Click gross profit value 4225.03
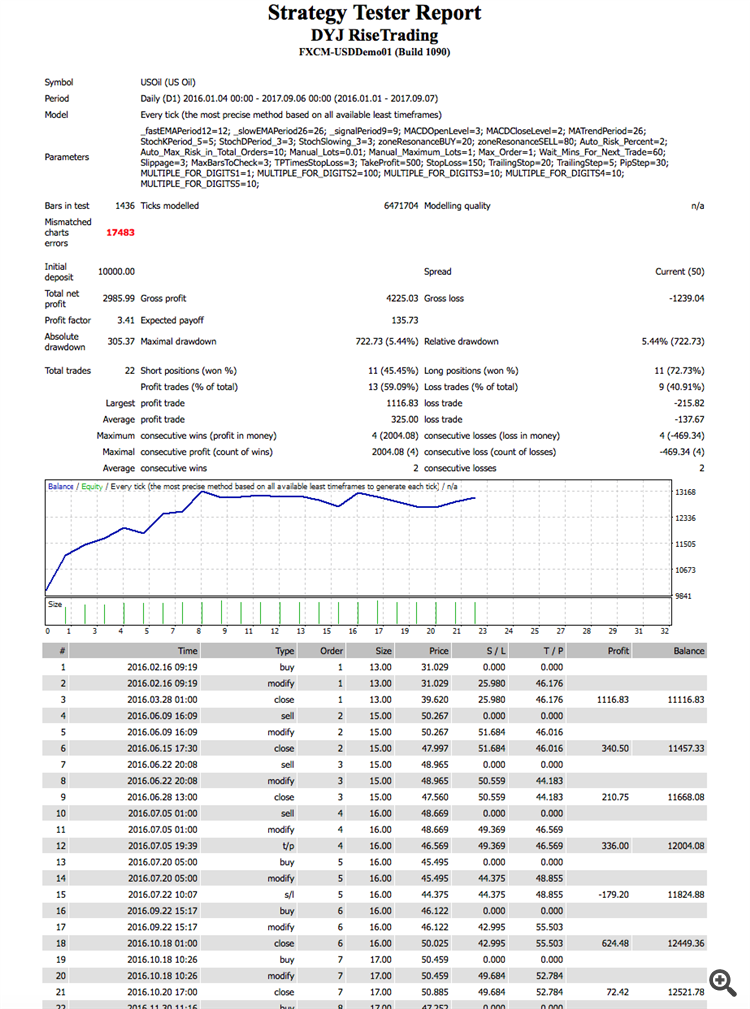The height and width of the screenshot is (1009, 750). coord(402,299)
